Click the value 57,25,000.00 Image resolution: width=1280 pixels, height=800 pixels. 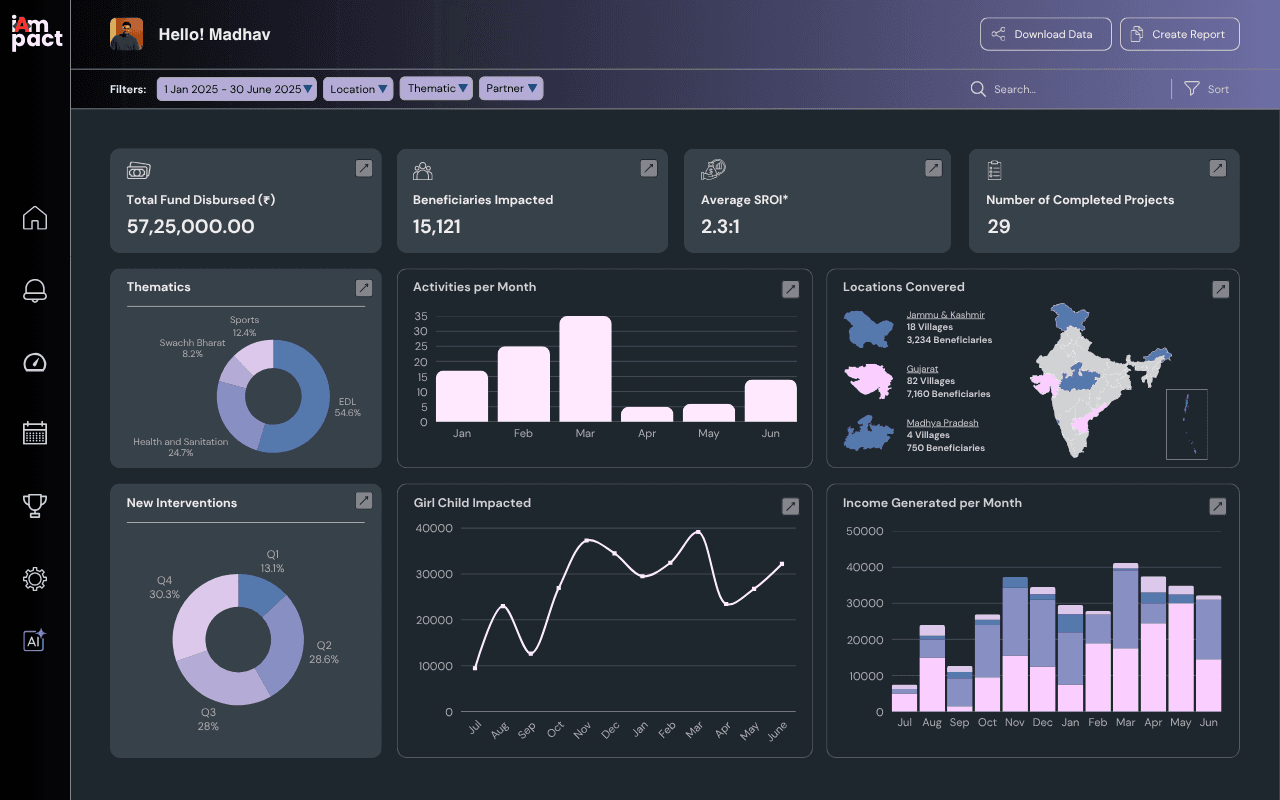(x=190, y=227)
